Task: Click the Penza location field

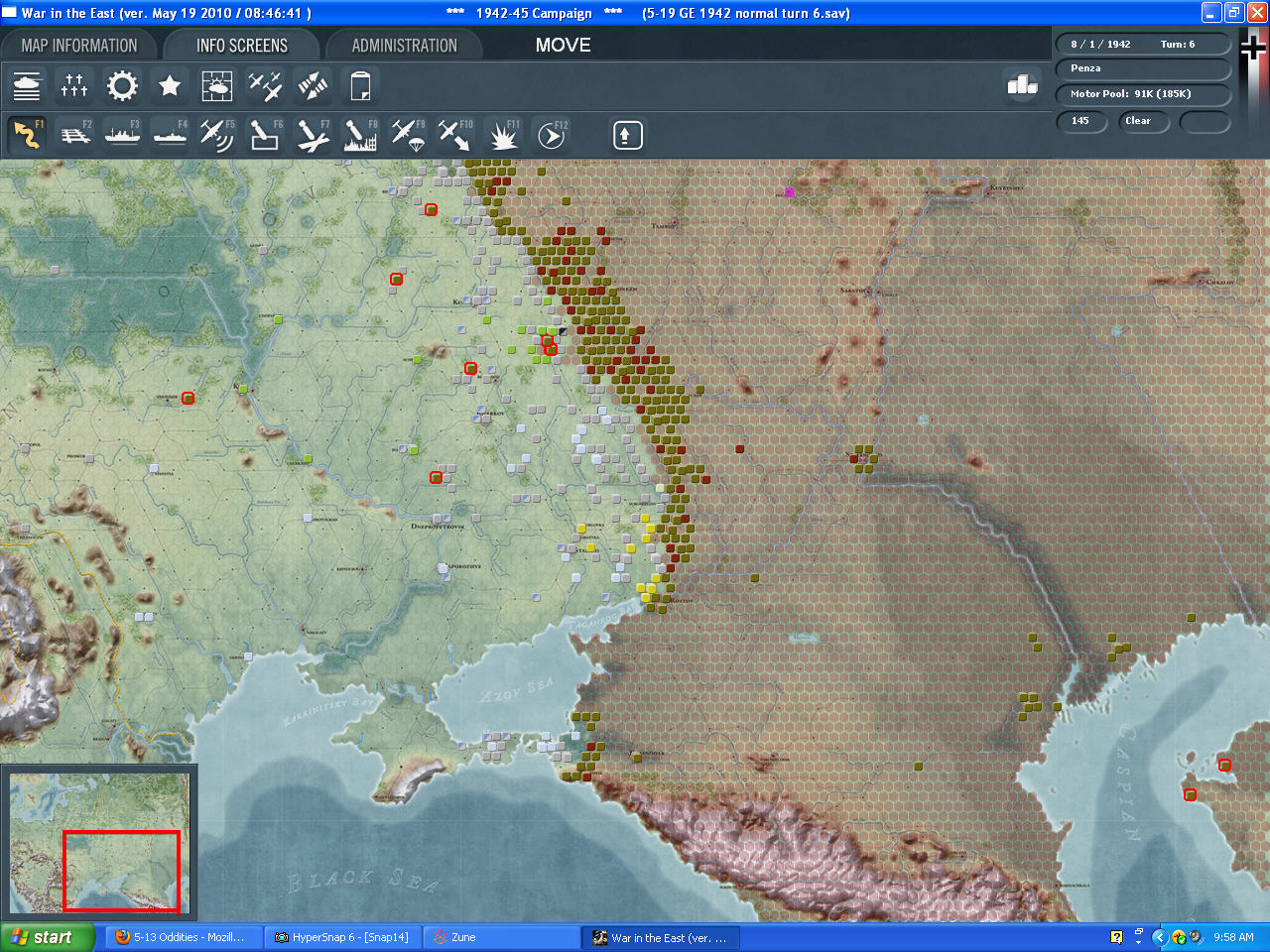Action: [x=1143, y=68]
